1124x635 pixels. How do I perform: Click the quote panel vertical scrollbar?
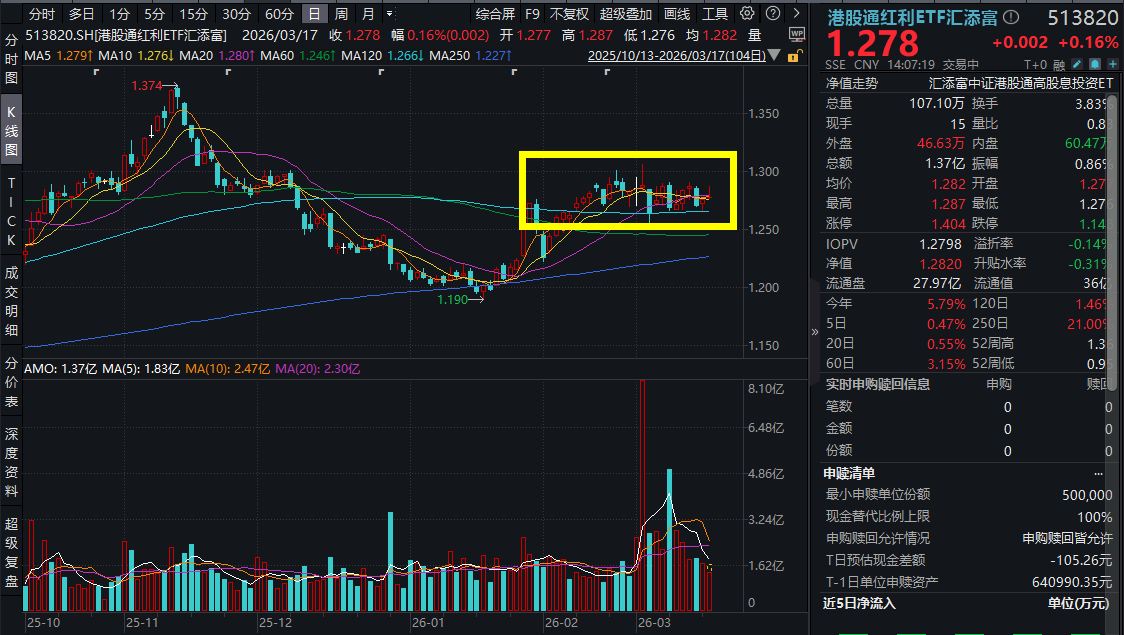click(x=1118, y=300)
